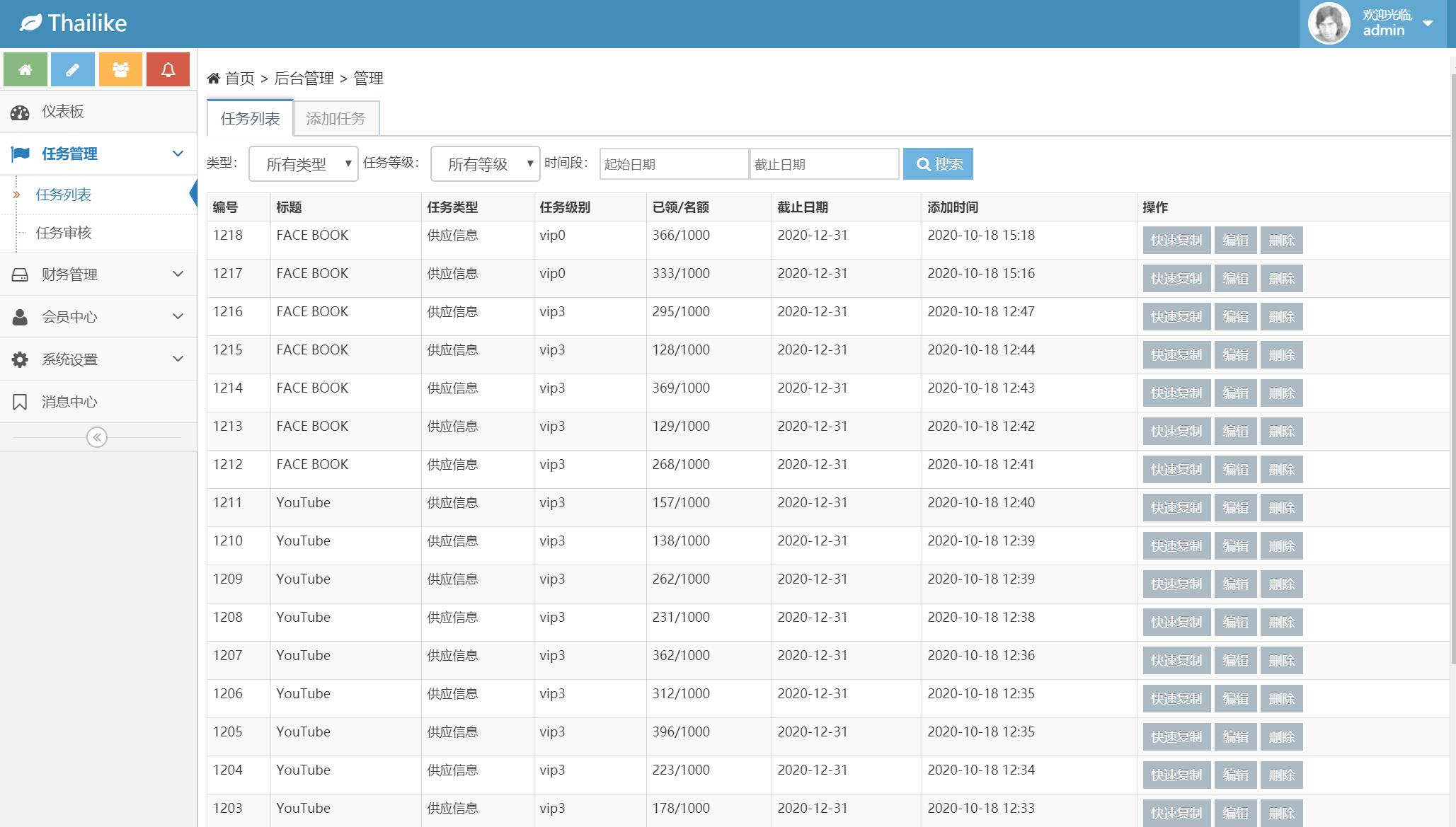Open 任务审核 in the sidebar
1456x827 pixels.
(x=64, y=233)
